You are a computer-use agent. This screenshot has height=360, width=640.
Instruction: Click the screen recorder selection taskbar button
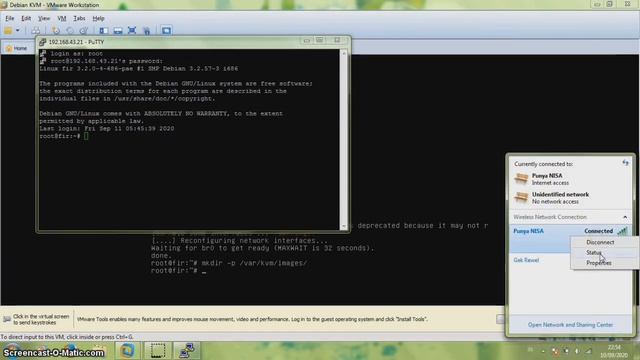(158, 351)
